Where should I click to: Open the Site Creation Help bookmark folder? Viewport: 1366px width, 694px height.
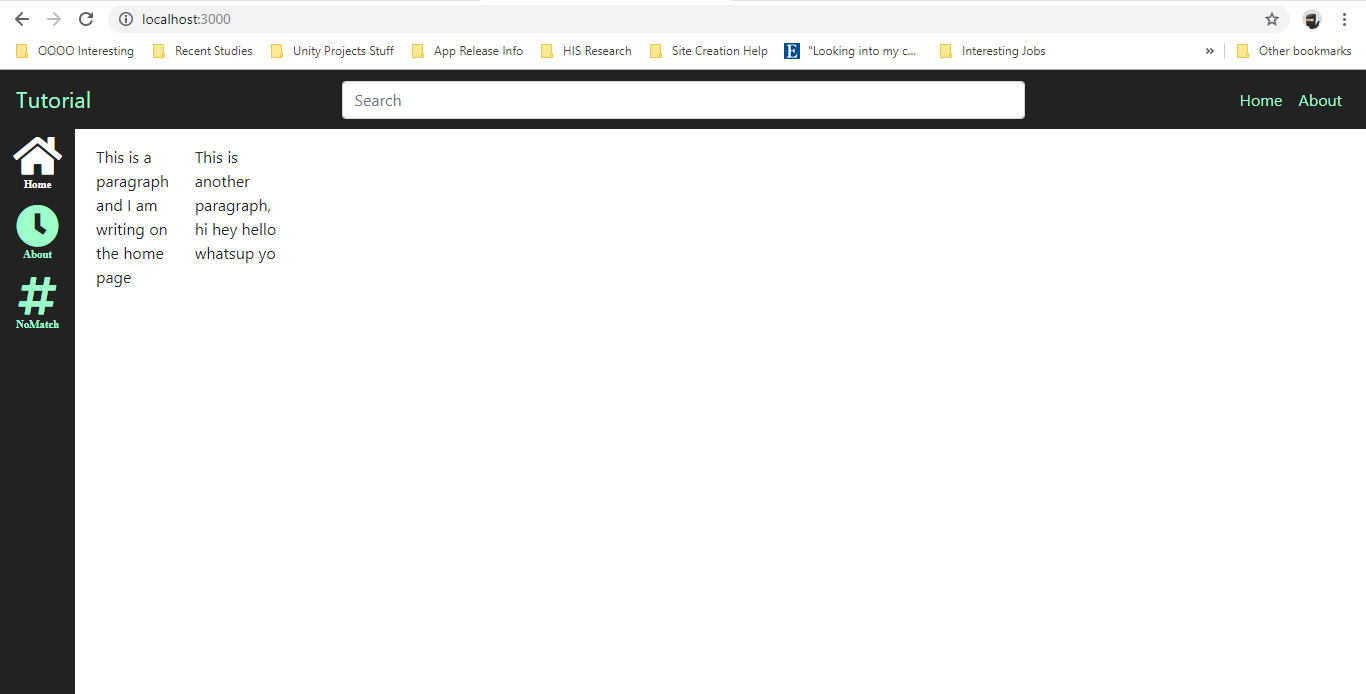pos(709,51)
